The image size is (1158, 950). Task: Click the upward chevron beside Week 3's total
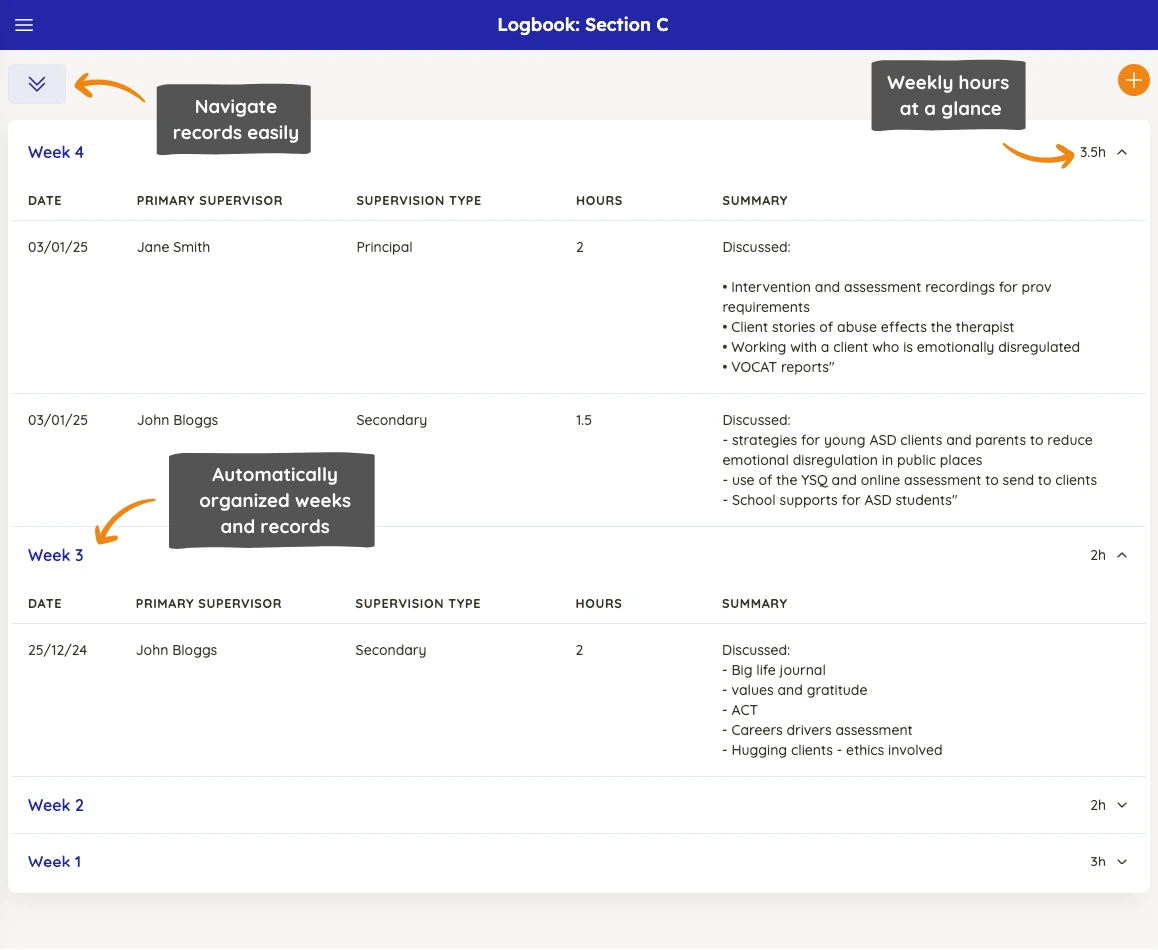[1122, 555]
